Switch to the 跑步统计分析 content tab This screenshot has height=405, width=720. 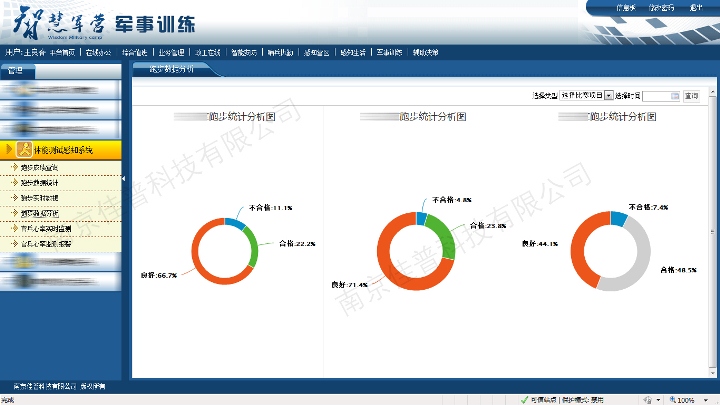pyautogui.click(x=171, y=70)
